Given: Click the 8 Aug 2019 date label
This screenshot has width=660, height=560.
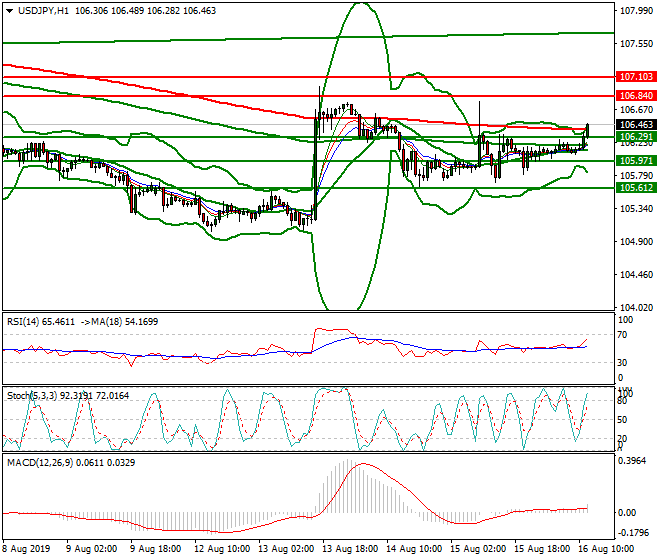Looking at the screenshot, I should (26, 549).
